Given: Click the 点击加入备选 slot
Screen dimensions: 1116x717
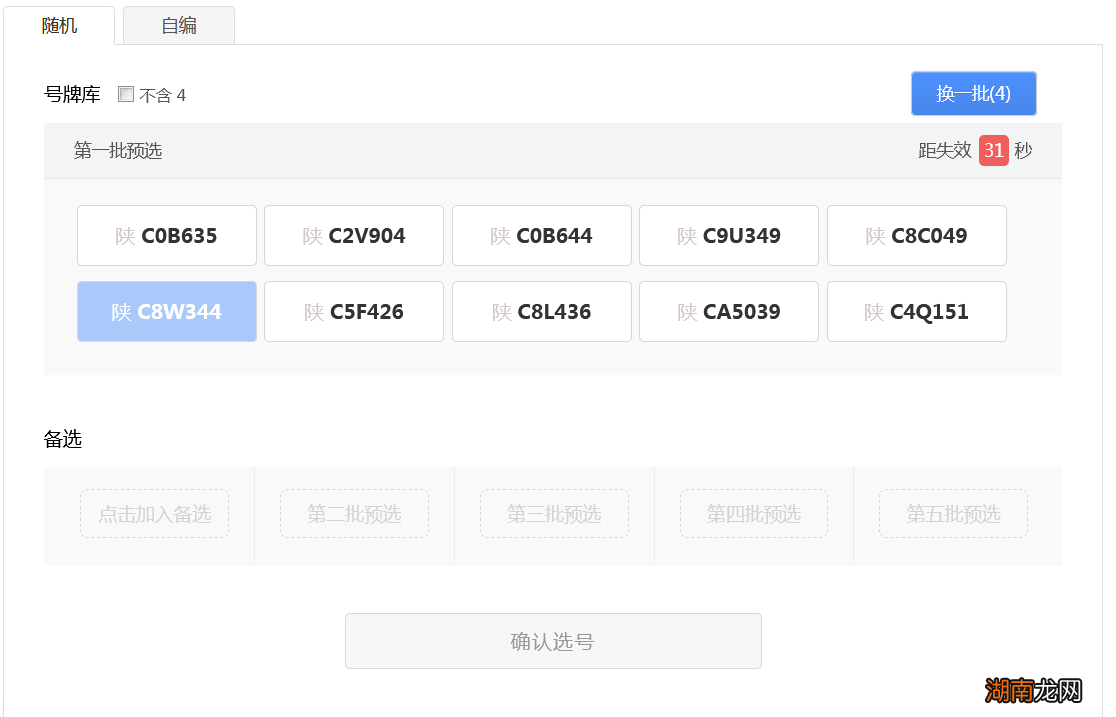Looking at the screenshot, I should (155, 514).
